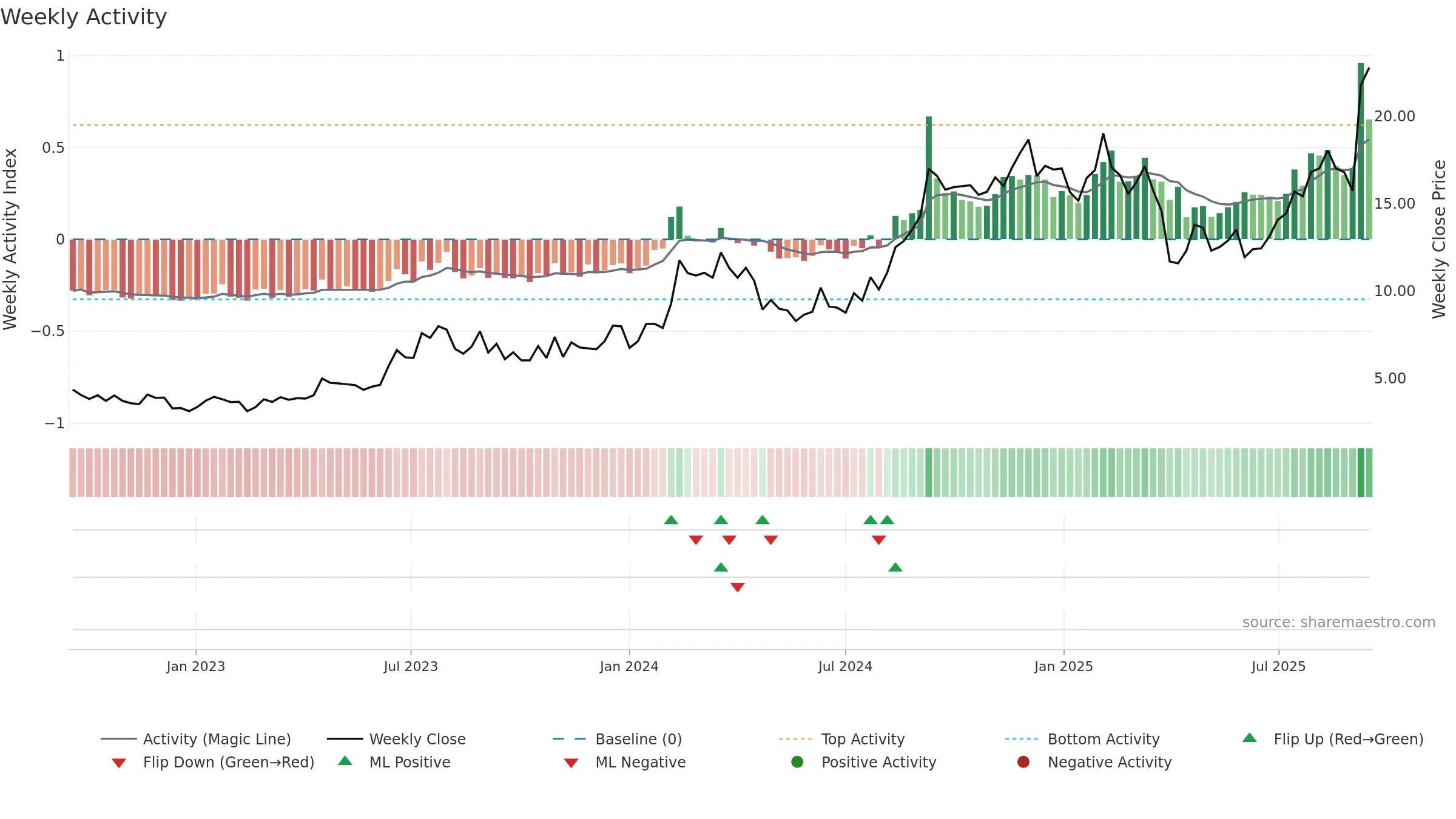Toggle Flip Down (Green→Red) legend entry
Viewport: 1456px width, 819px height.
pyautogui.click(x=212, y=762)
